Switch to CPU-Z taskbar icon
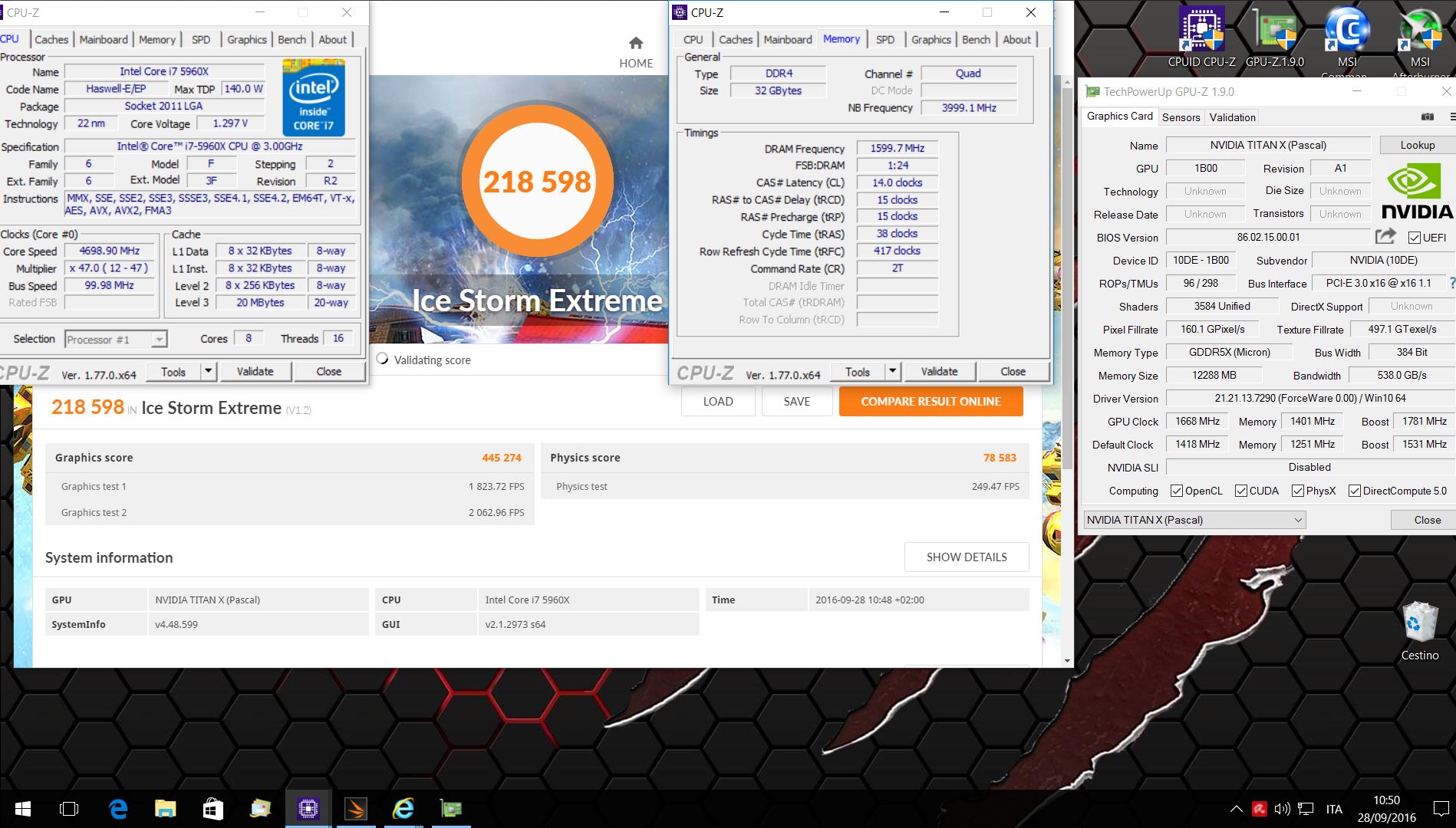This screenshot has height=828, width=1456. click(x=308, y=809)
